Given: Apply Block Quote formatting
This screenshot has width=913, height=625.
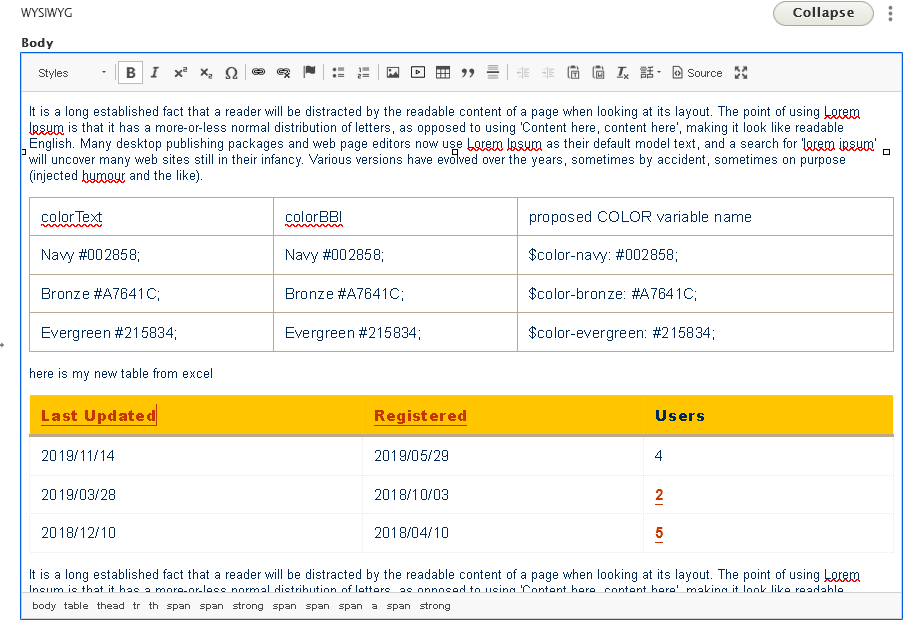Looking at the screenshot, I should pyautogui.click(x=468, y=73).
